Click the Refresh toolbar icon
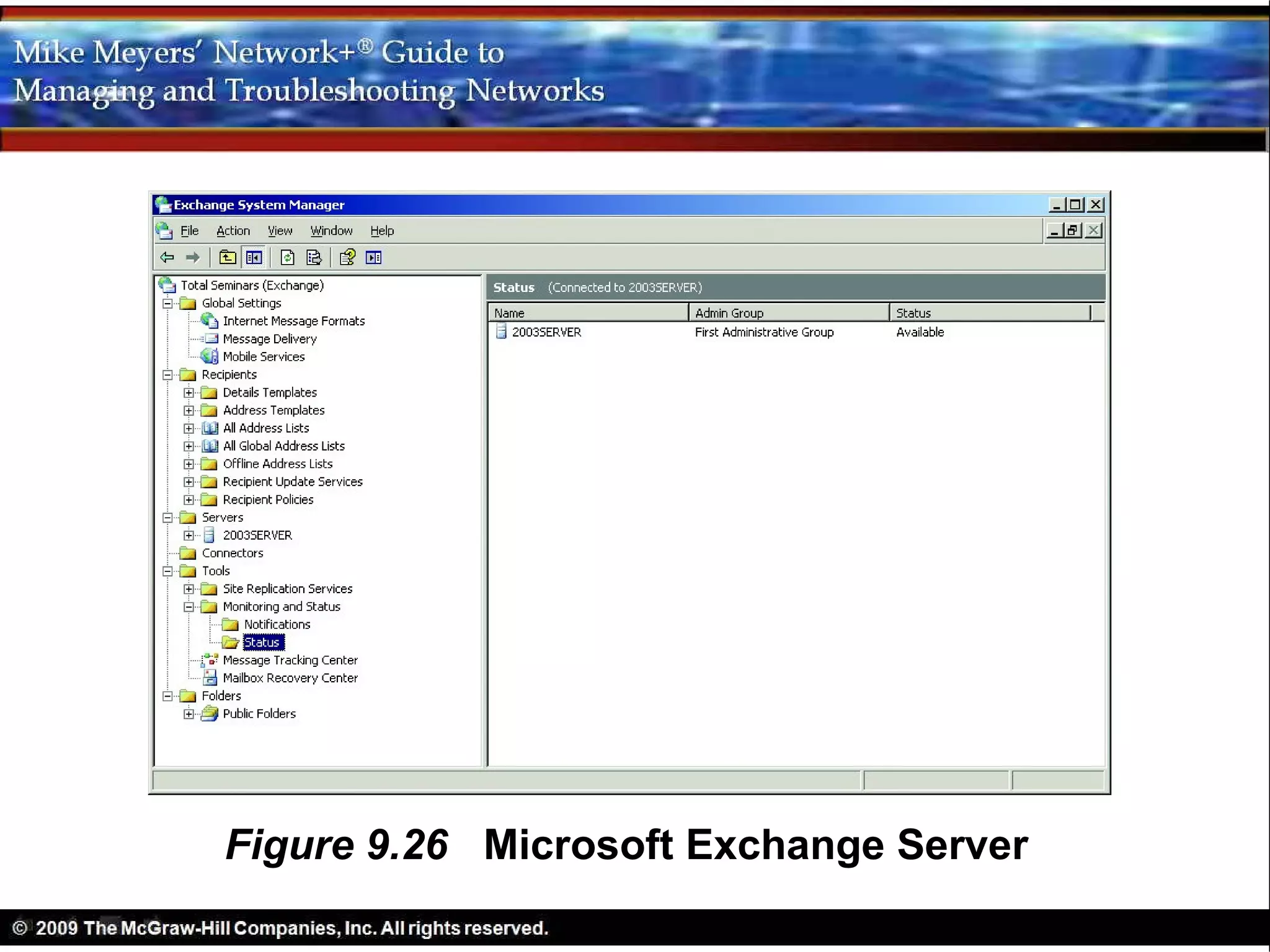This screenshot has height=952, width=1270. pos(288,257)
